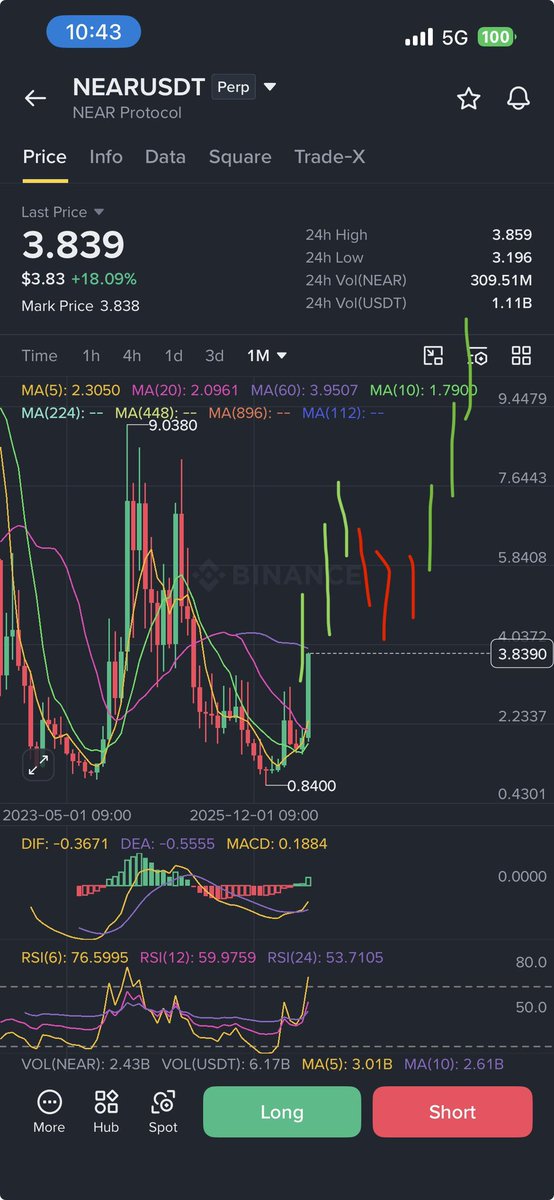
Task: Tap the MA(20): 2.0961 indicator label
Action: (x=186, y=390)
